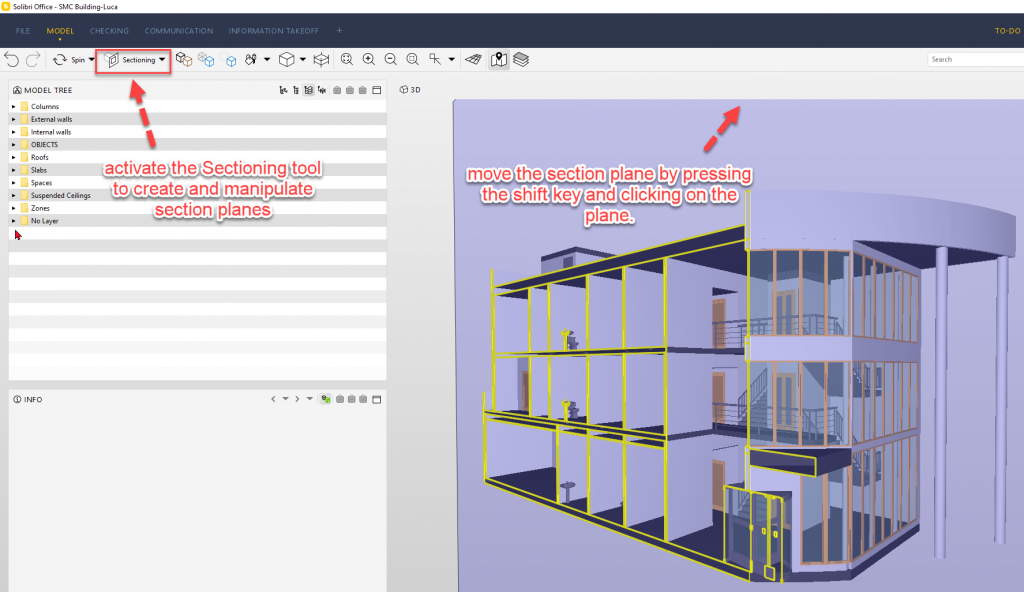1024x592 pixels.
Task: Click the floor grid plane icon
Action: pyautogui.click(x=473, y=59)
